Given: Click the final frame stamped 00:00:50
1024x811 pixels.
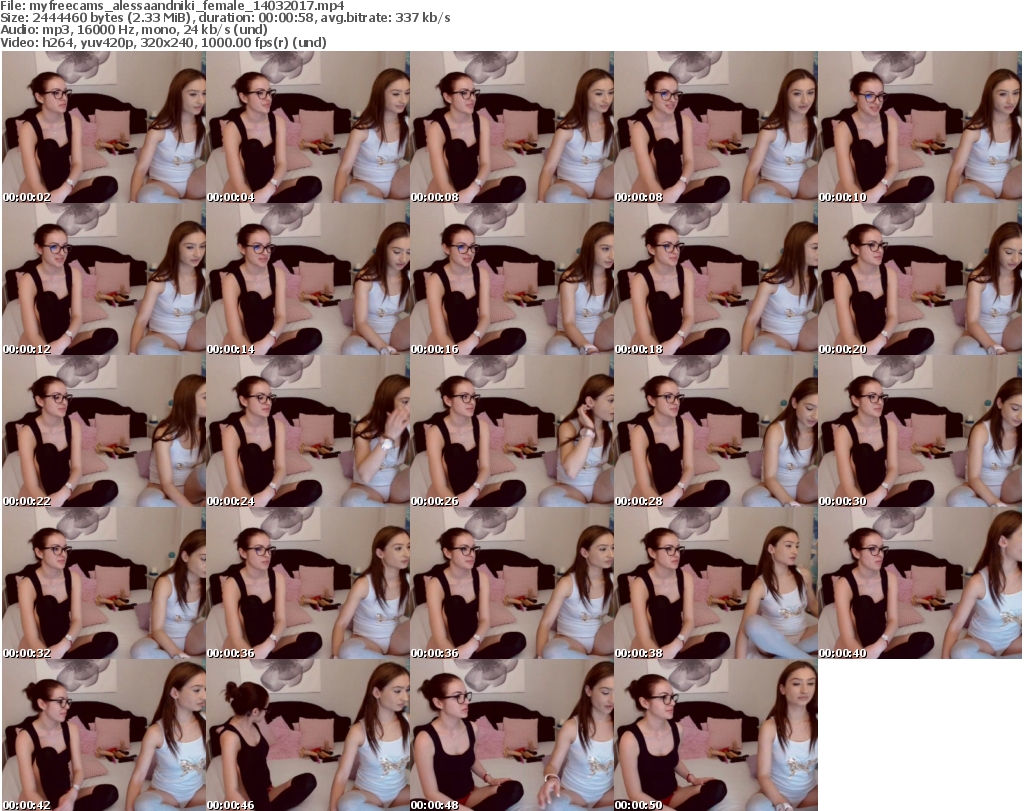Looking at the screenshot, I should 716,735.
